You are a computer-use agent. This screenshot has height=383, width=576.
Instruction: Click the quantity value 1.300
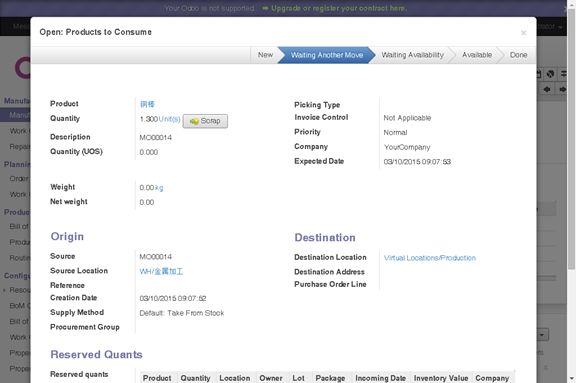pyautogui.click(x=148, y=119)
